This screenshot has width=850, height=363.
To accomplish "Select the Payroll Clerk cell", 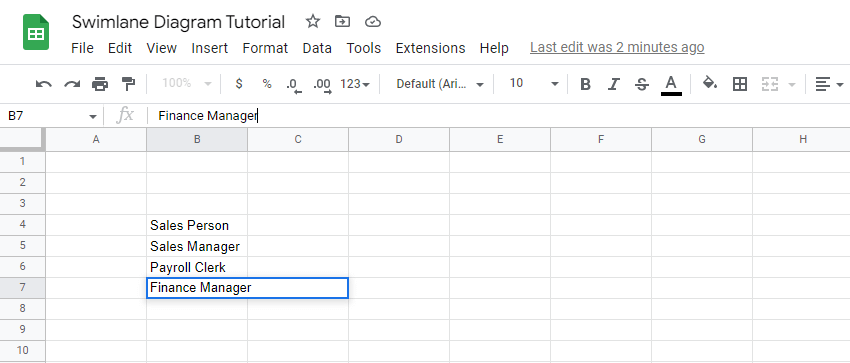I will pos(197,267).
